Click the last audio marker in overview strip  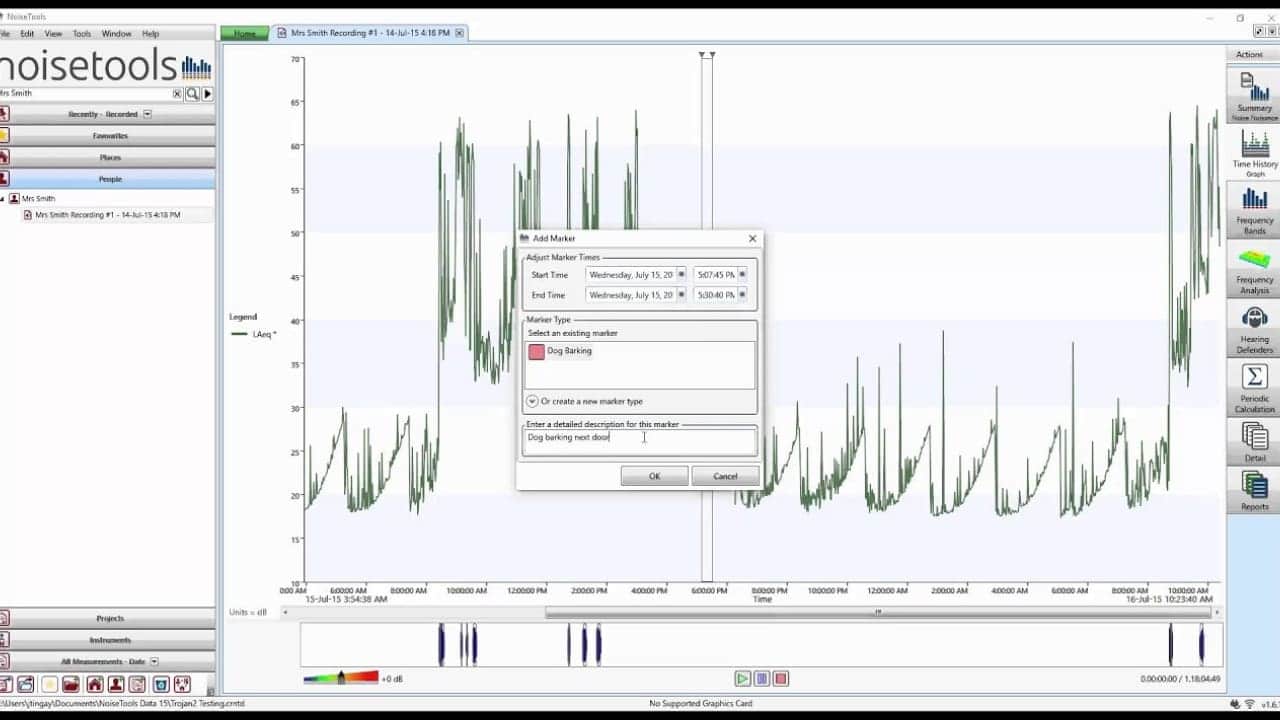pos(1202,645)
